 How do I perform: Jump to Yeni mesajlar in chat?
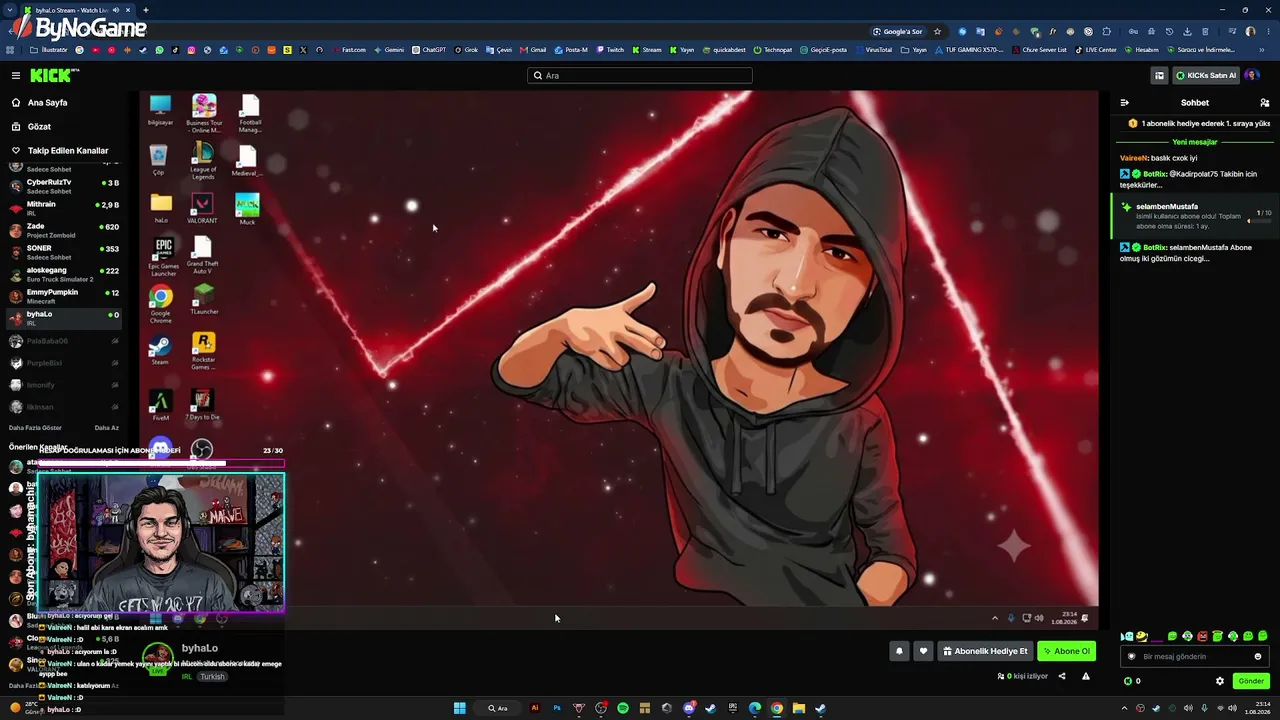[1195, 142]
